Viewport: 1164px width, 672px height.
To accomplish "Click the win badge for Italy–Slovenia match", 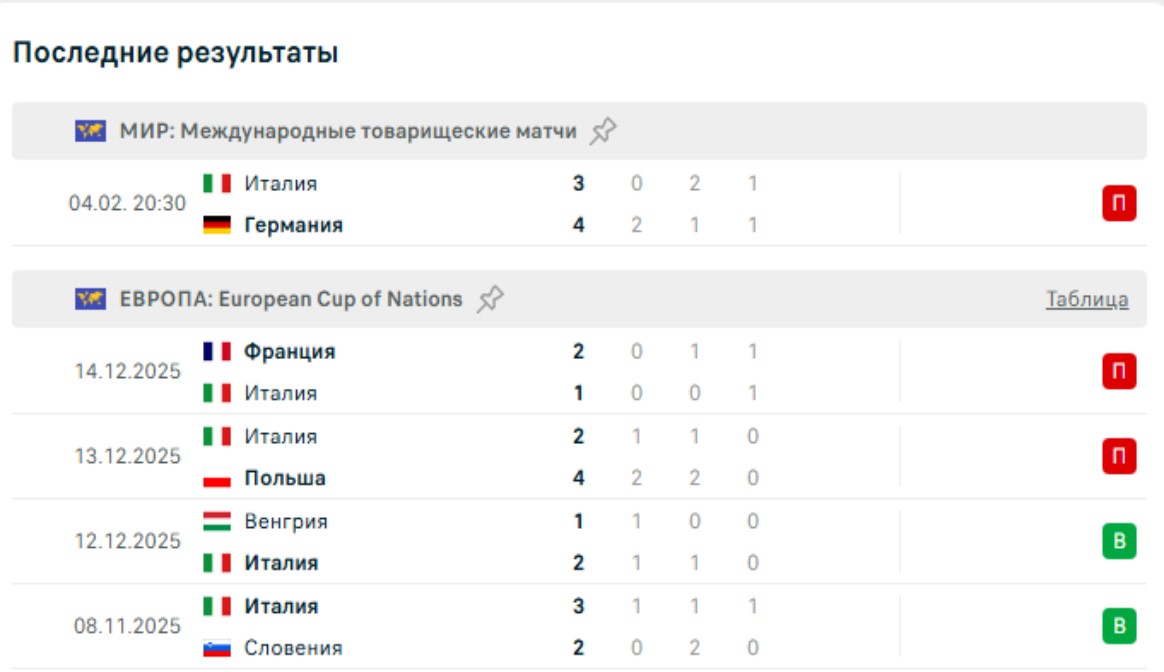I will [1119, 627].
